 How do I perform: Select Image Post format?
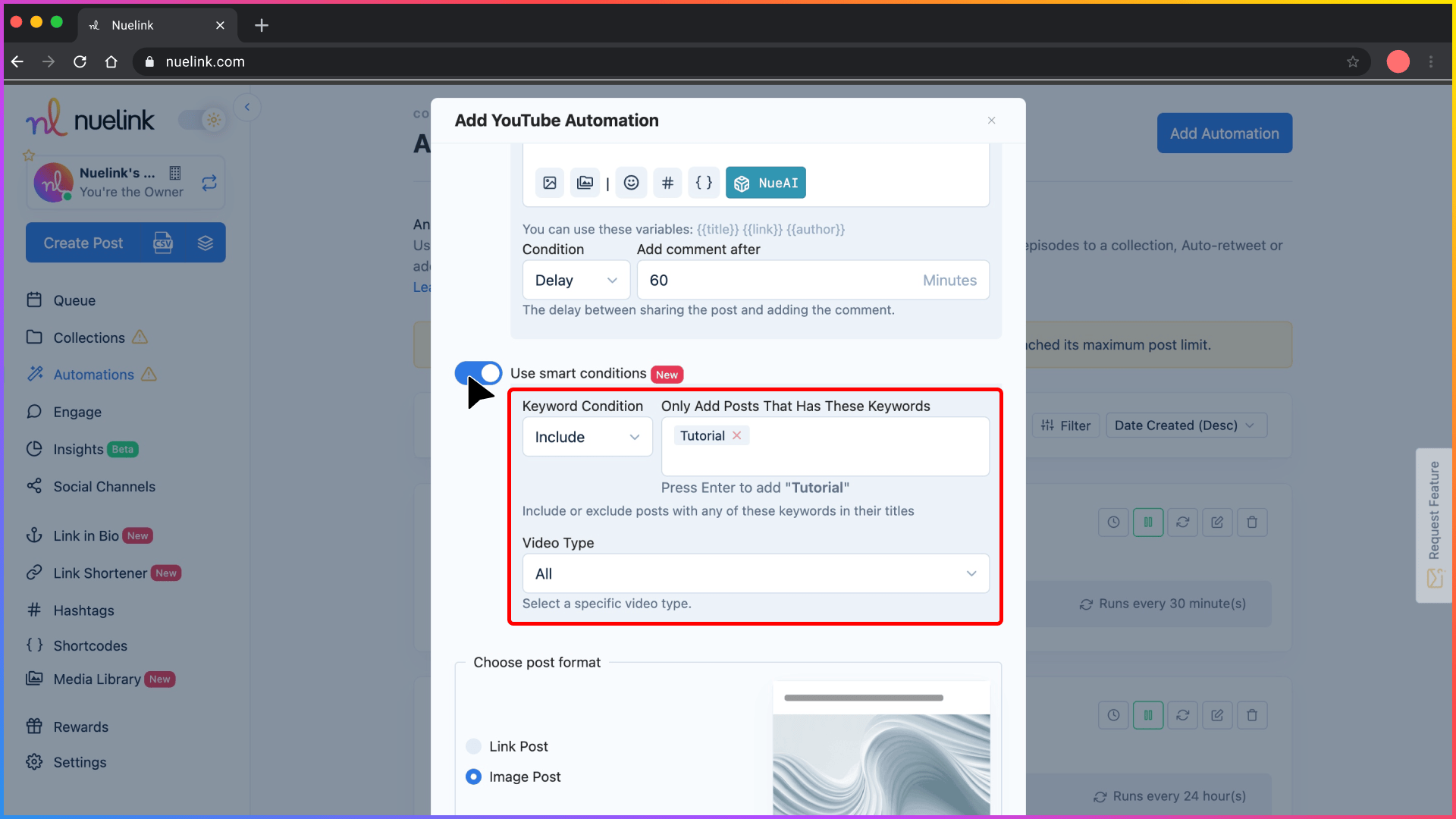pos(474,777)
